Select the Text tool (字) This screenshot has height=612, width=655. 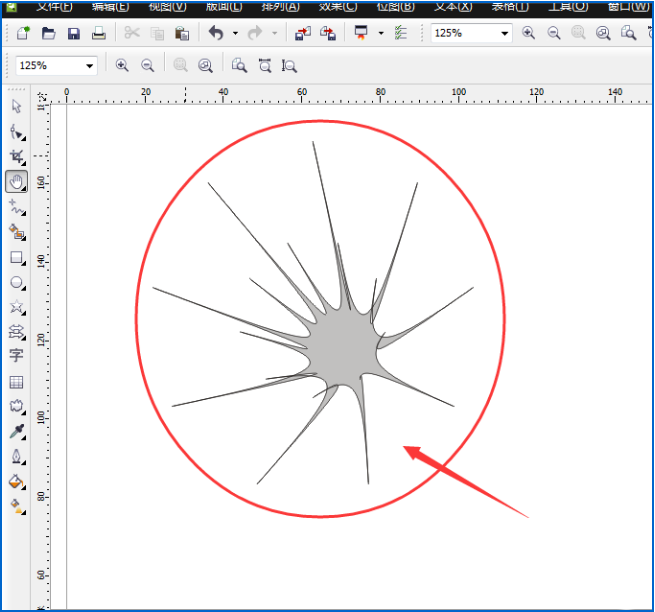[x=16, y=356]
